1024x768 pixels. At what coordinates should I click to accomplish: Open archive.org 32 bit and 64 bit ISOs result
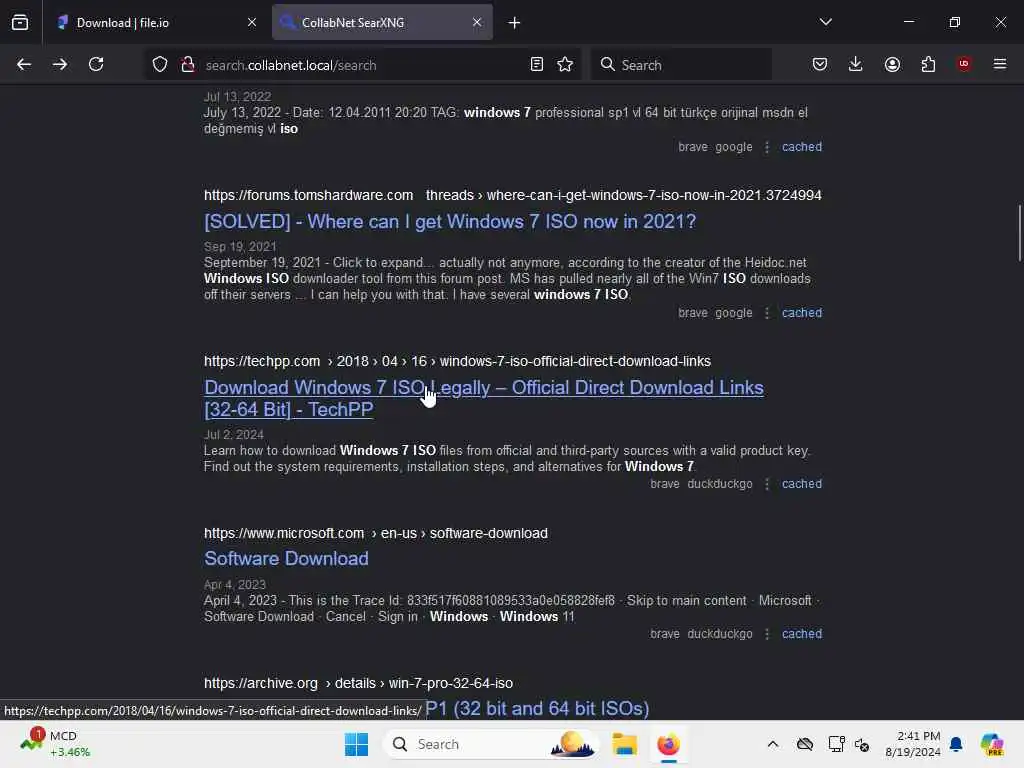[537, 709]
